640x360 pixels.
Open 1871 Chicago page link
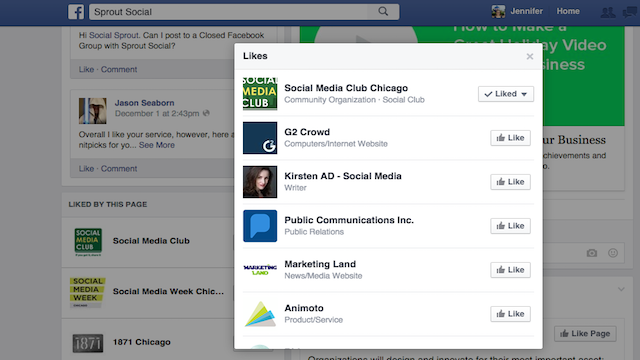click(142, 342)
